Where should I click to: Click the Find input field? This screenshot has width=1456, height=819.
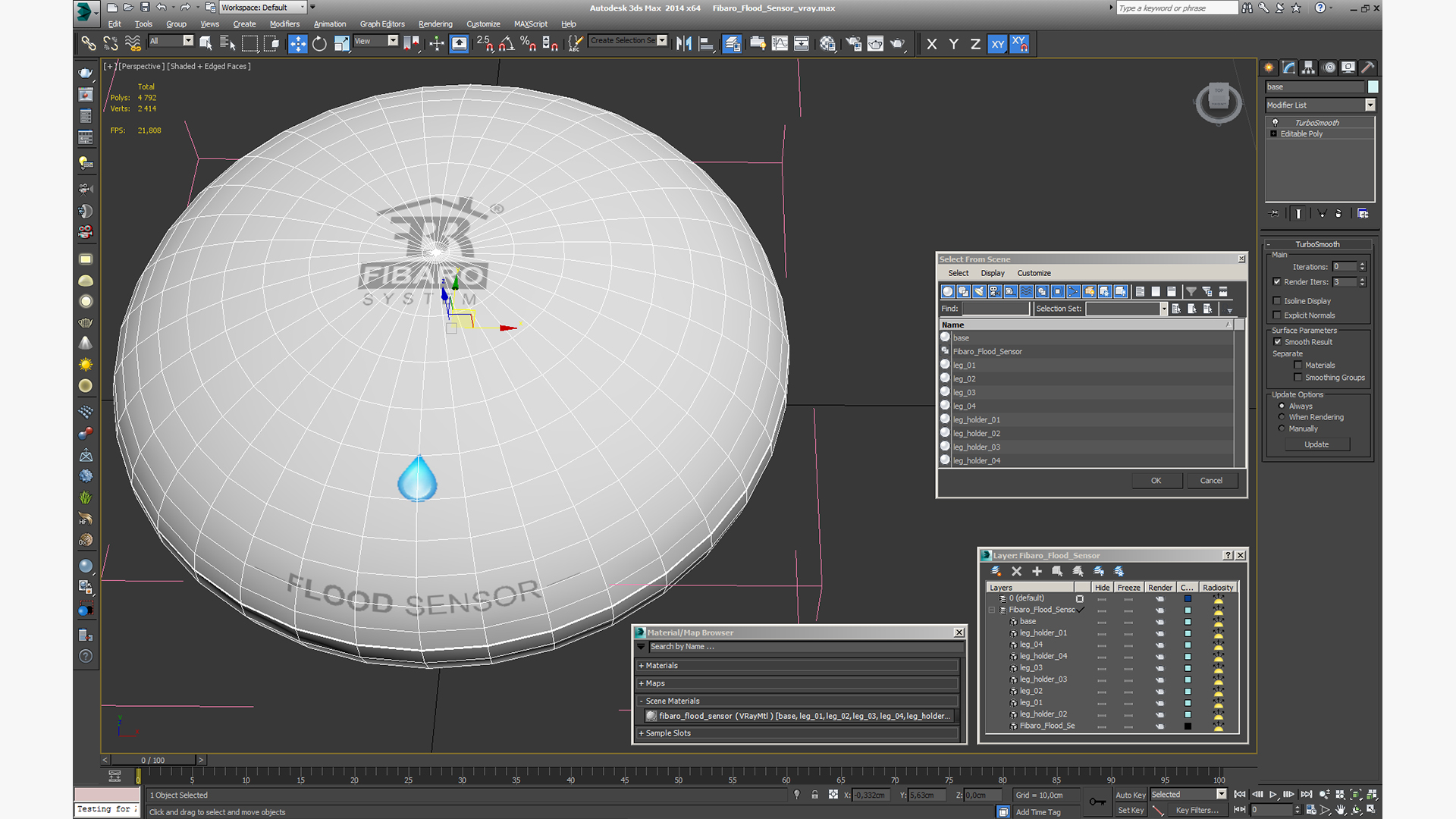(x=996, y=309)
